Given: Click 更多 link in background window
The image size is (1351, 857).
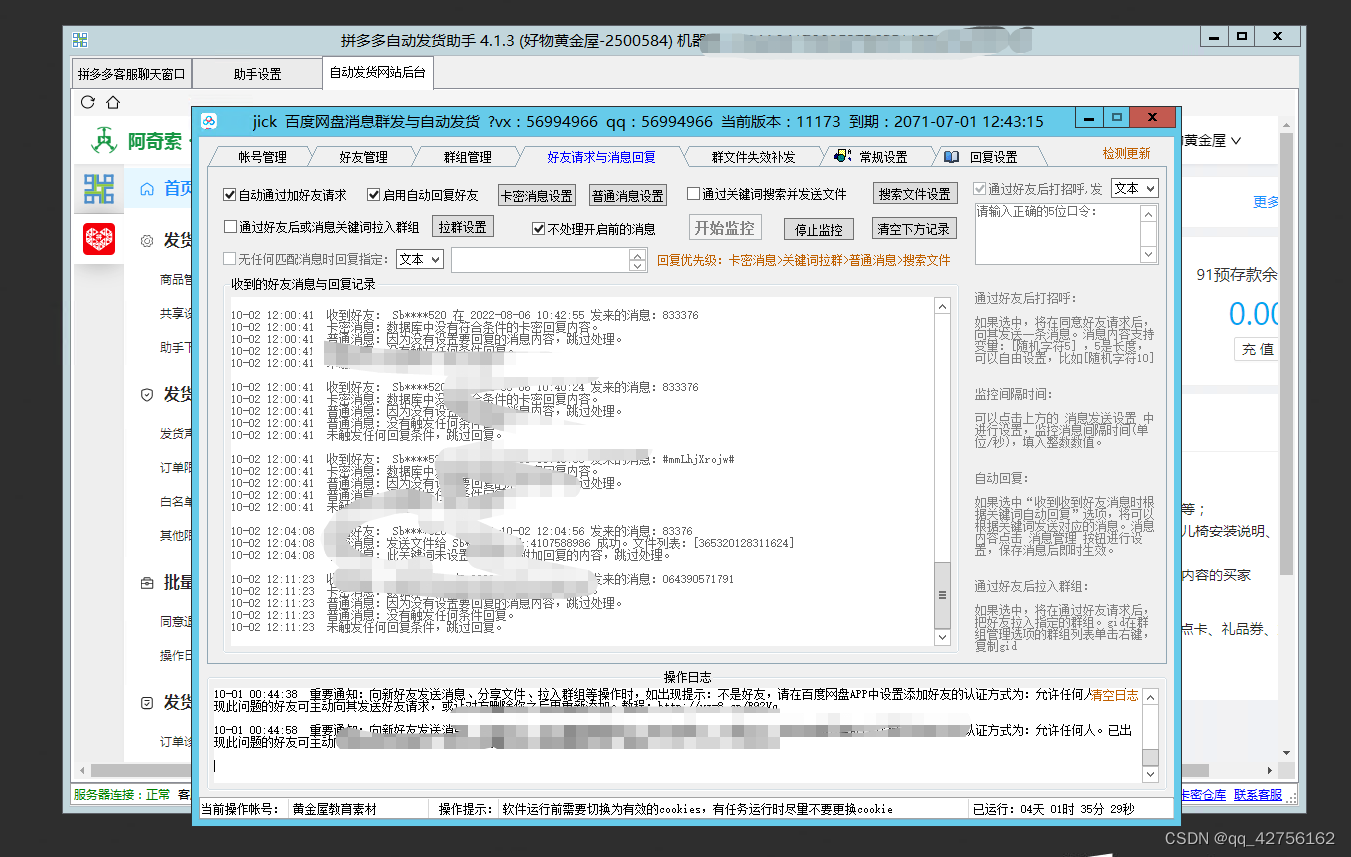Looking at the screenshot, I should click(x=1266, y=202).
